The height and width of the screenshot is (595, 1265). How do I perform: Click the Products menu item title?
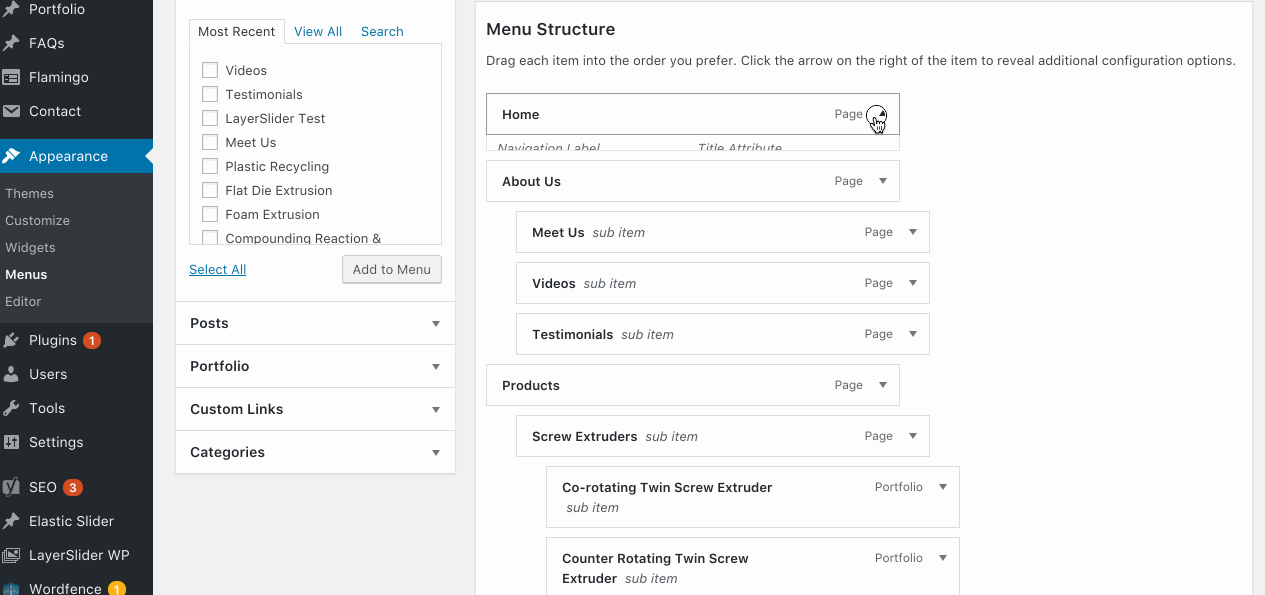531,385
